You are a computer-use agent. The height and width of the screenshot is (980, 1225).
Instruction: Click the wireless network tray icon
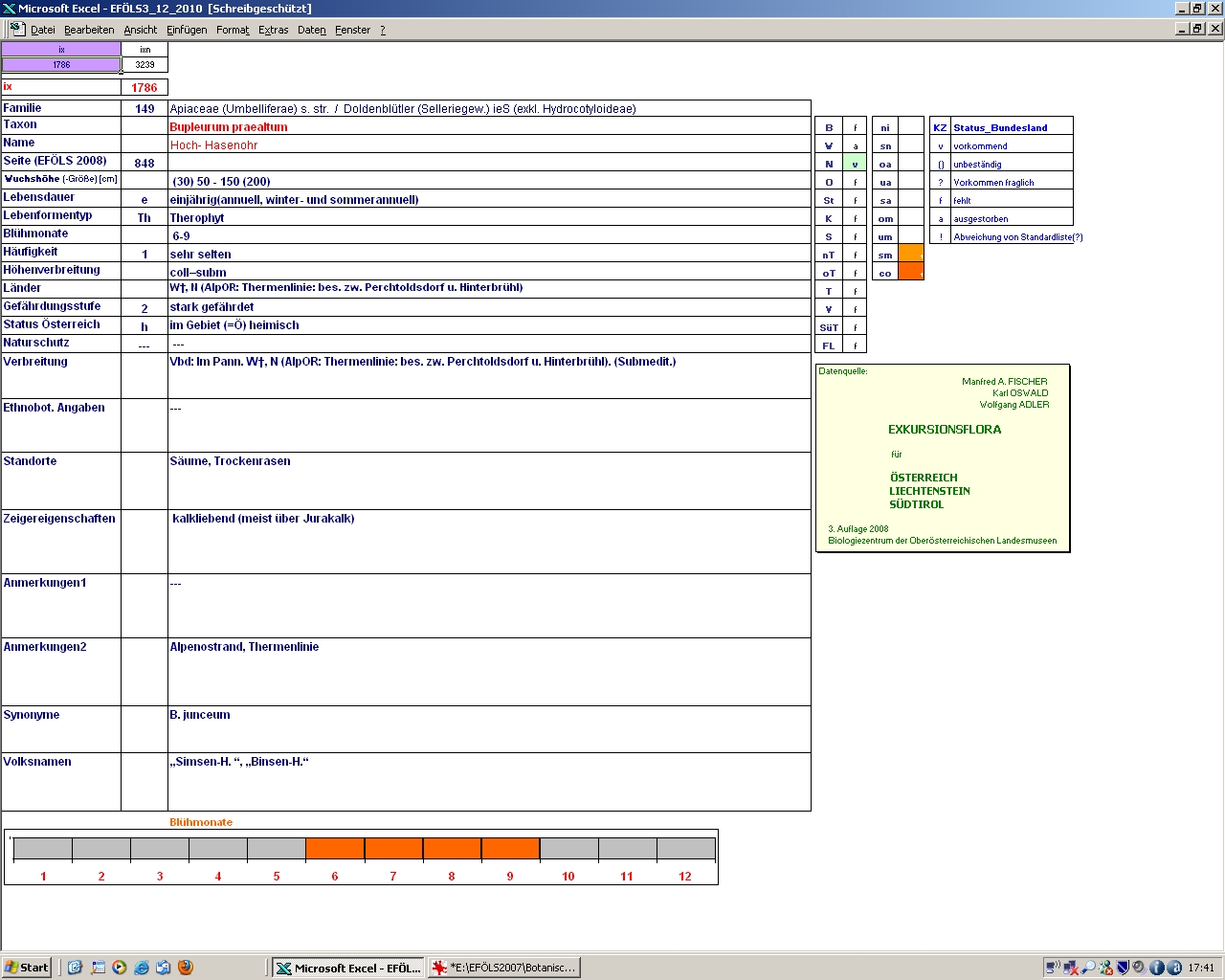click(1054, 968)
